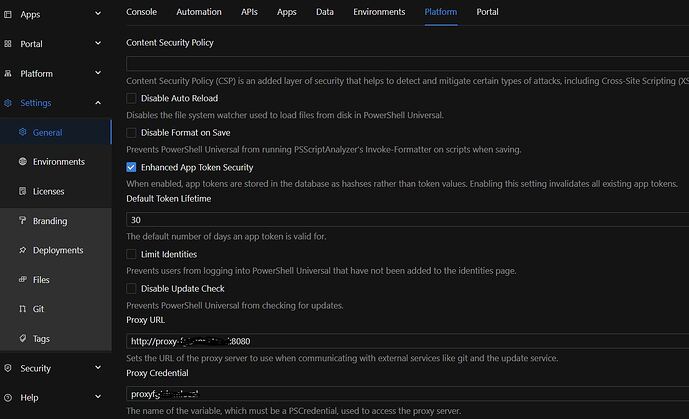Image resolution: width=689 pixels, height=419 pixels.
Task: Open the Portal tab
Action: click(487, 12)
